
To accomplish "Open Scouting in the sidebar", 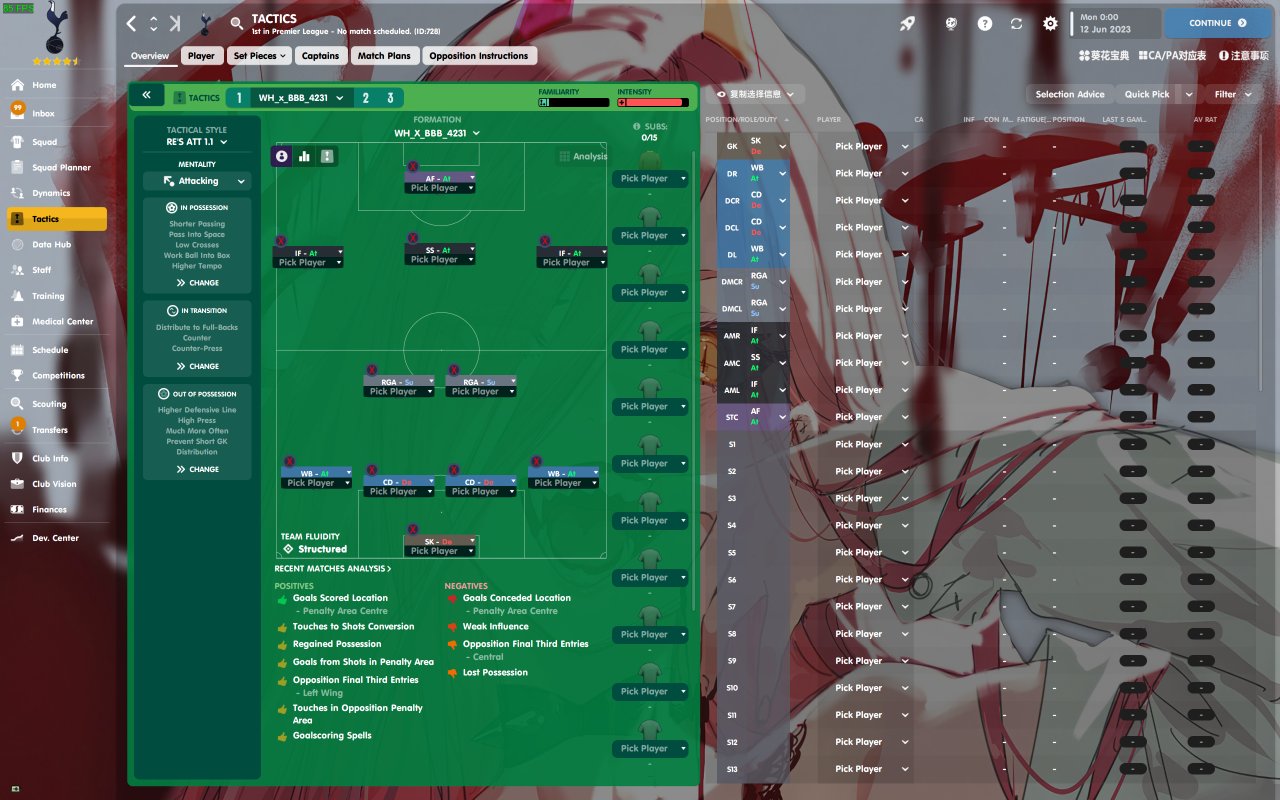I will coord(57,404).
